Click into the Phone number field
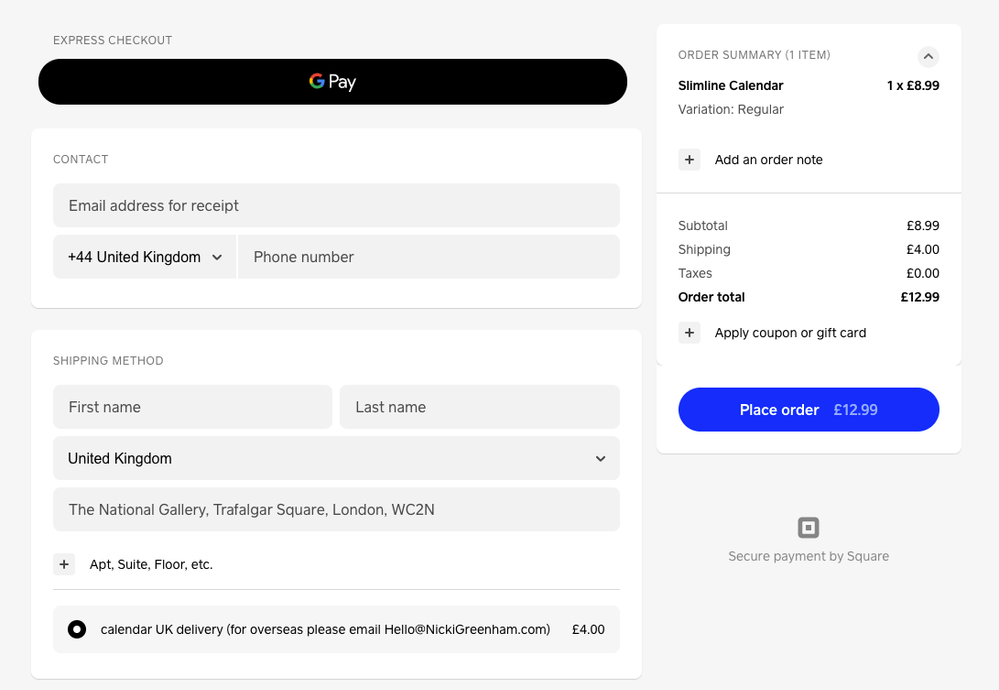 [428, 257]
